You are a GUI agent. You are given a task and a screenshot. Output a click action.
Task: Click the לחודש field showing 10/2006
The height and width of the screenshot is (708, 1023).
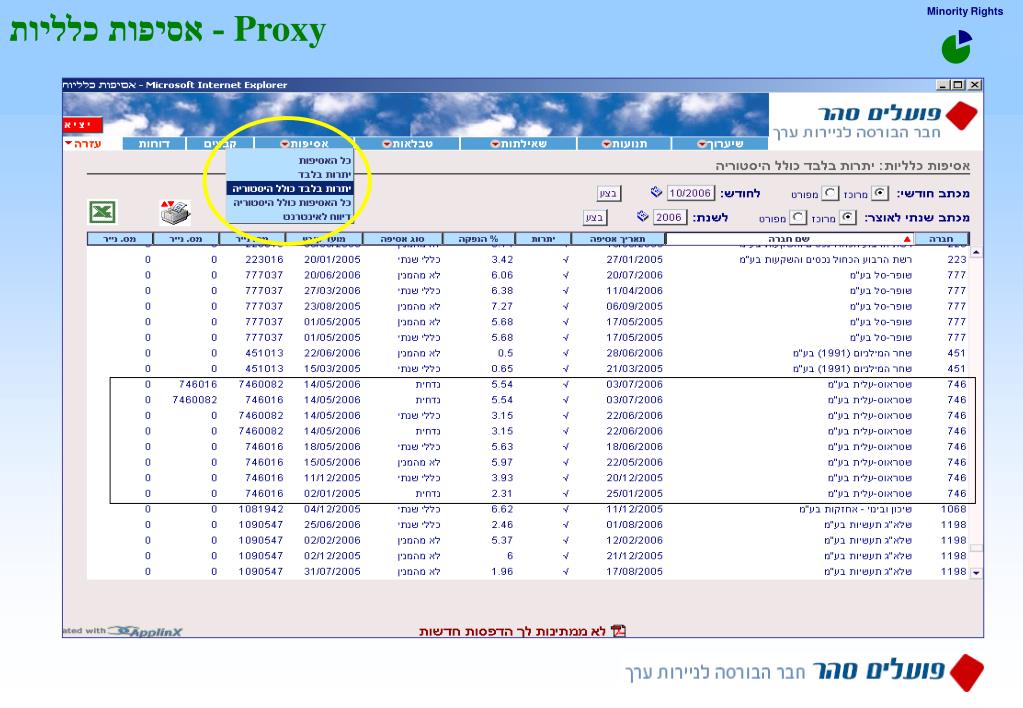(690, 193)
